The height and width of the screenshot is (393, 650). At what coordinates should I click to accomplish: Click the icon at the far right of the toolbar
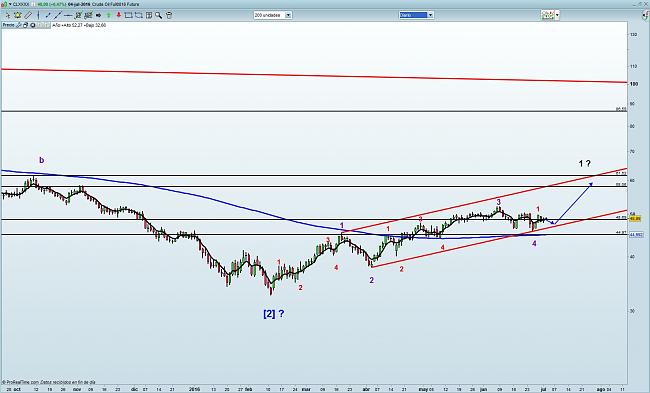645,15
